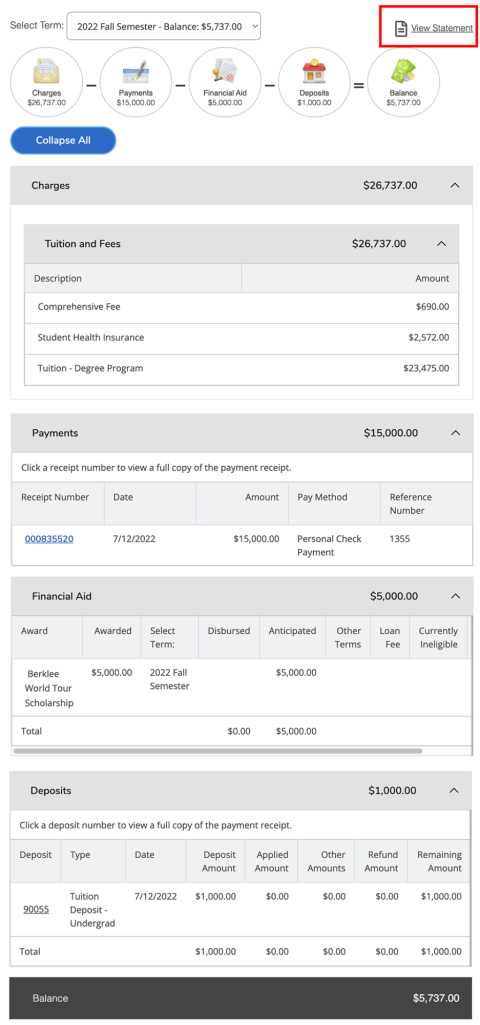480x1025 pixels.
Task: Click the Remaining Amount column header
Action: click(x=439, y=862)
